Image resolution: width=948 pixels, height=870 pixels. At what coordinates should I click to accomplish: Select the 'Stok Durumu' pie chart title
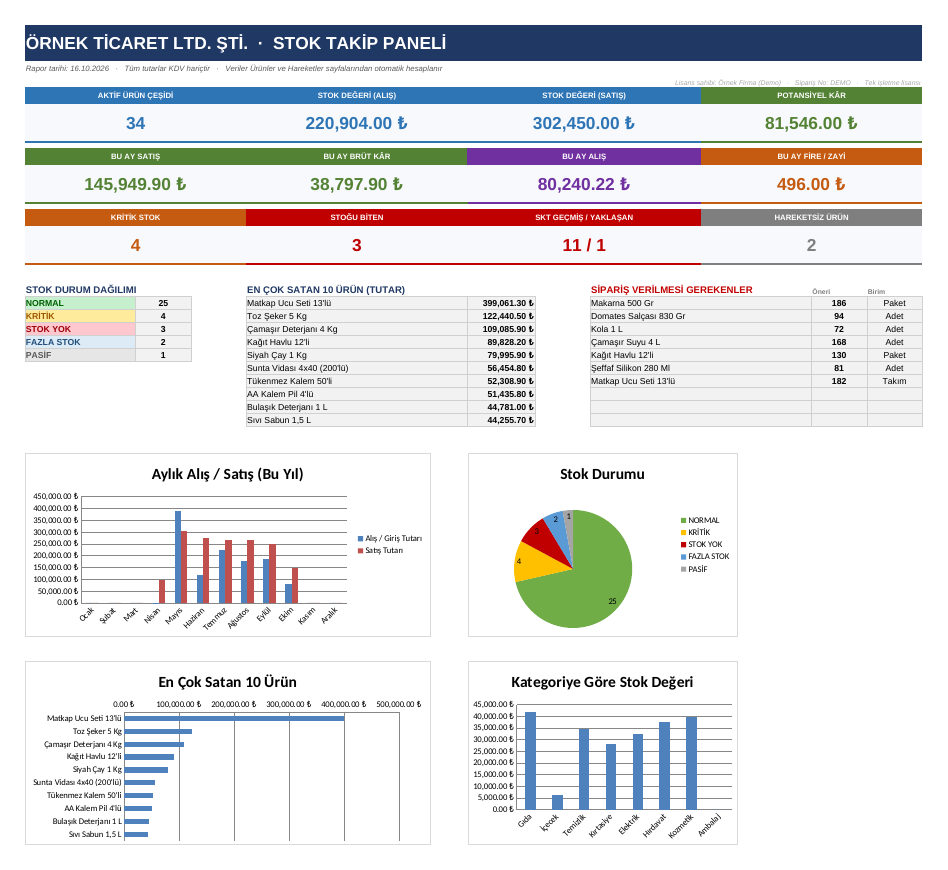[x=602, y=475]
